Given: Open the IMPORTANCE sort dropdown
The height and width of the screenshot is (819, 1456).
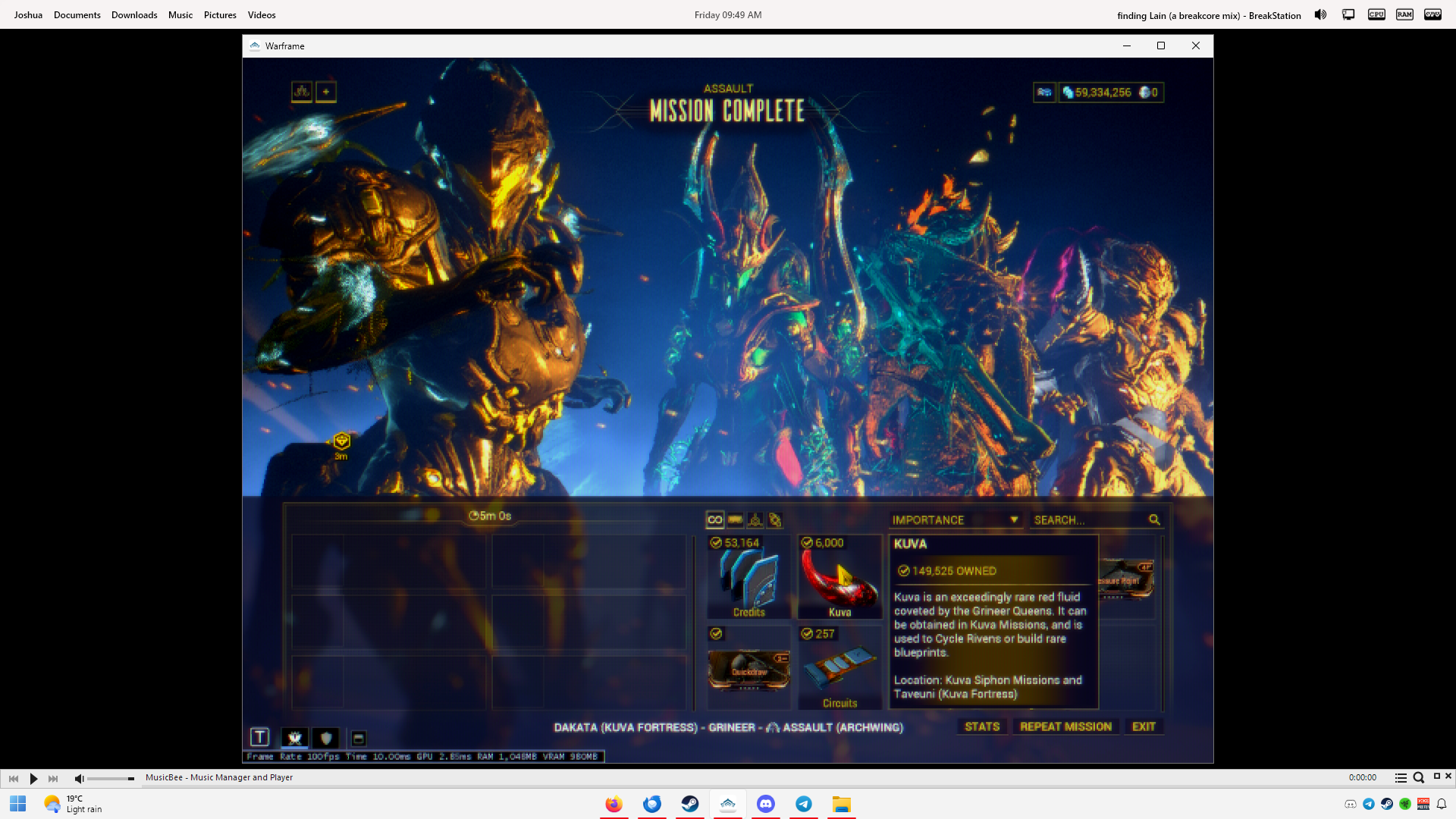Looking at the screenshot, I should [x=955, y=519].
